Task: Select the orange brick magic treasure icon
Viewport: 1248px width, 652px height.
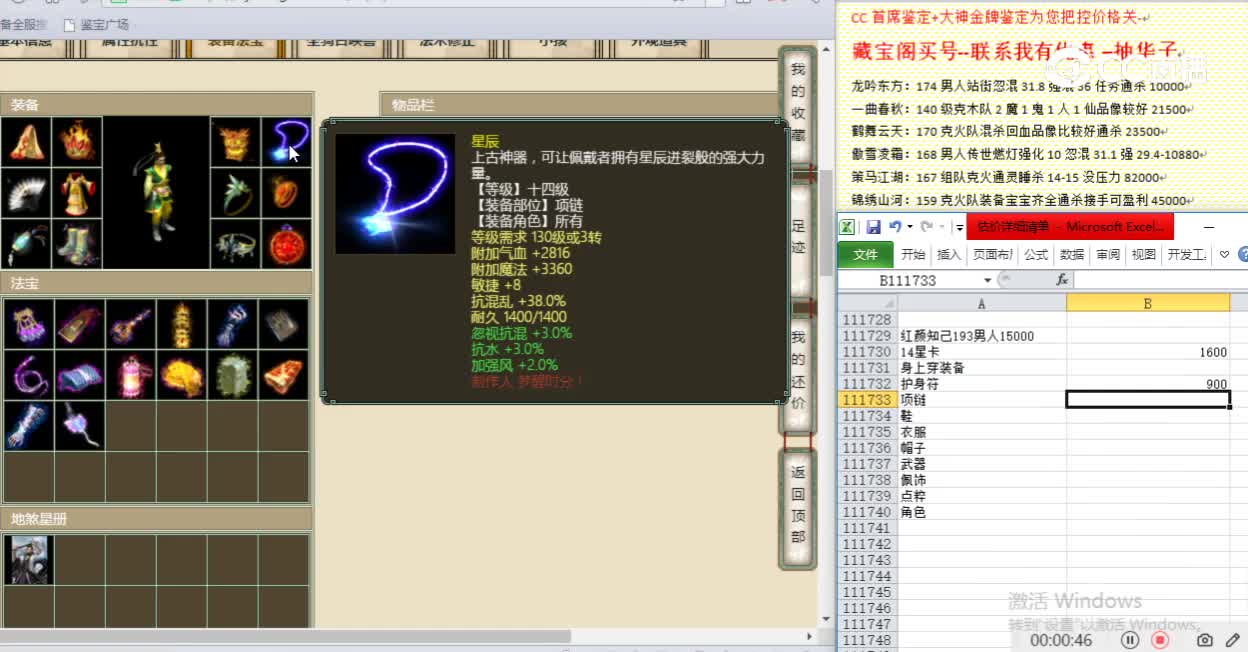Action: coord(283,375)
